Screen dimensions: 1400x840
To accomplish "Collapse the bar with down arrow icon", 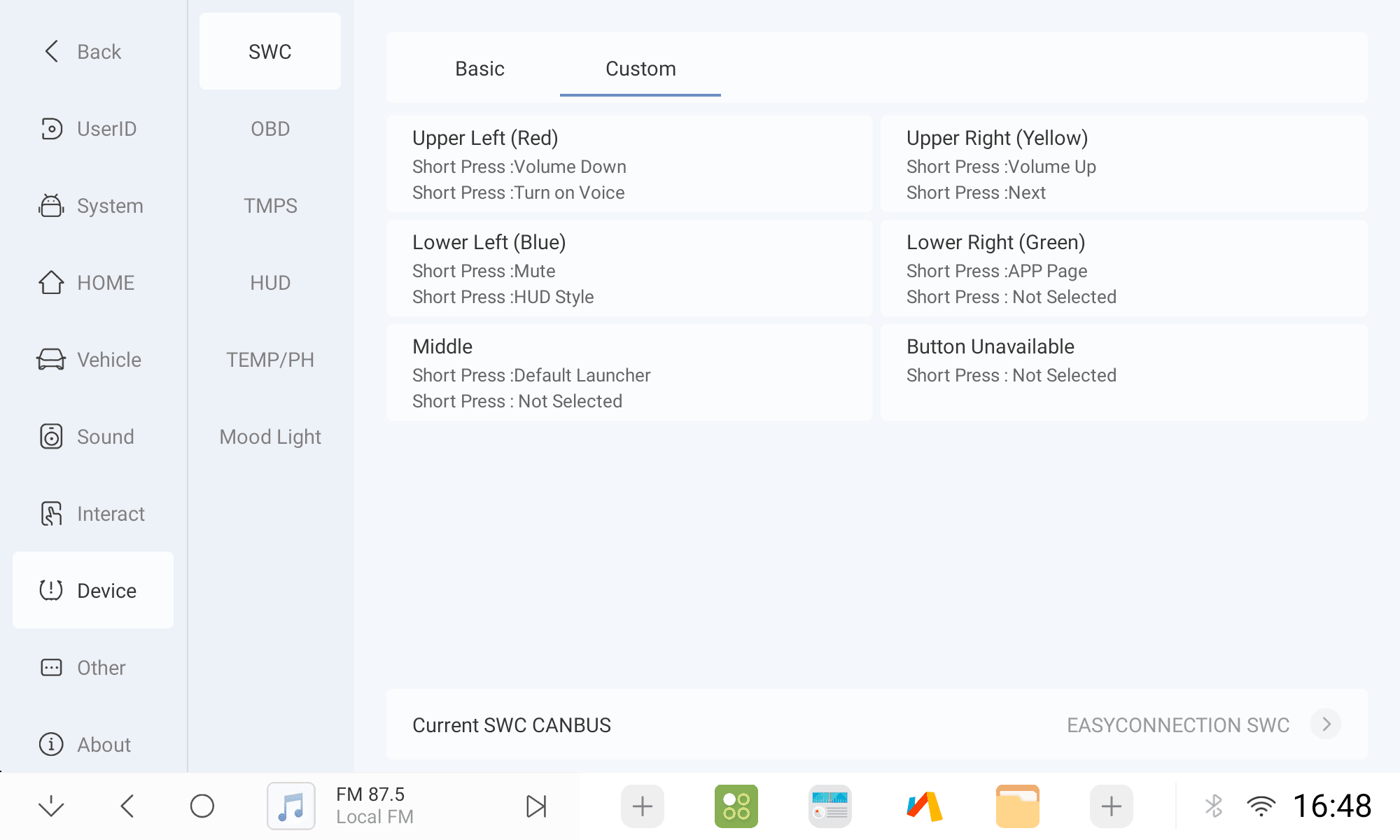I will 51,806.
